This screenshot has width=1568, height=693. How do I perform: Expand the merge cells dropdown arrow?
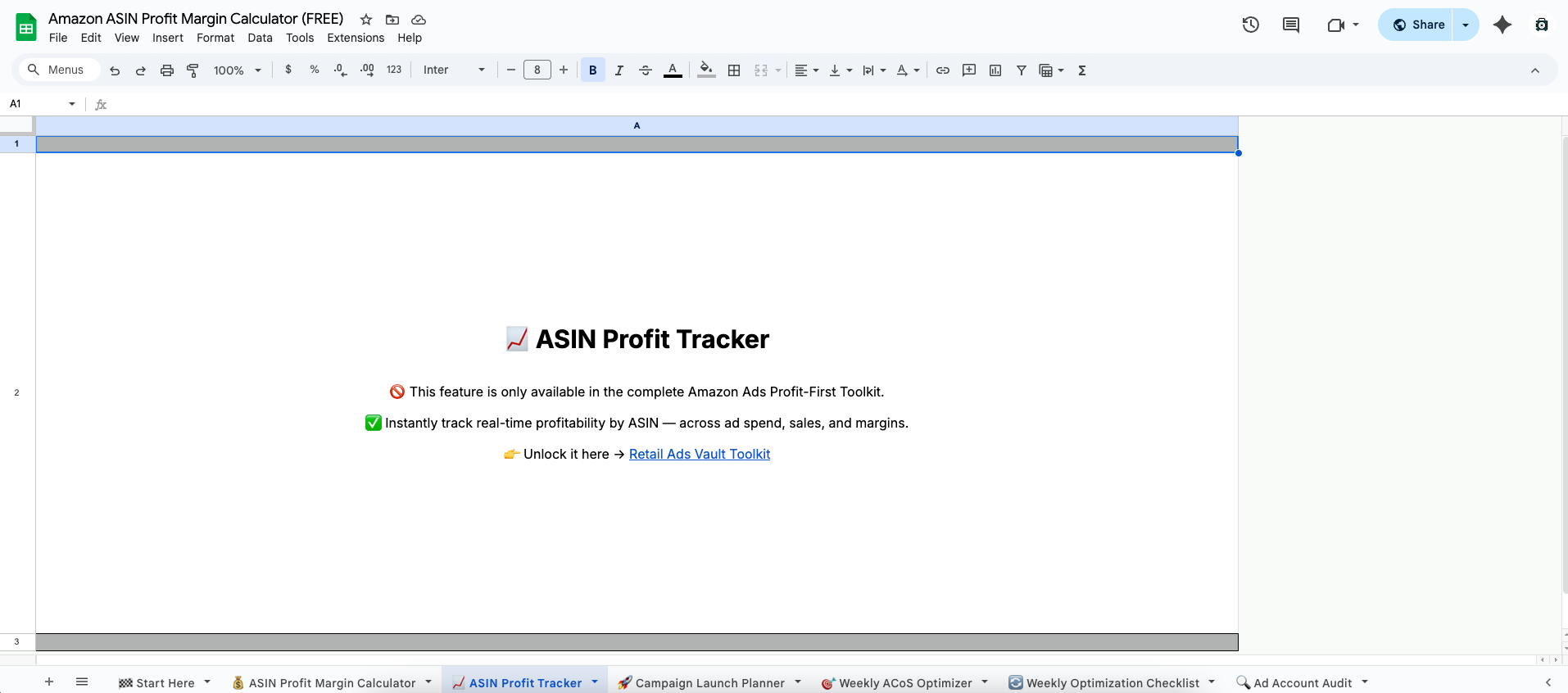778,70
